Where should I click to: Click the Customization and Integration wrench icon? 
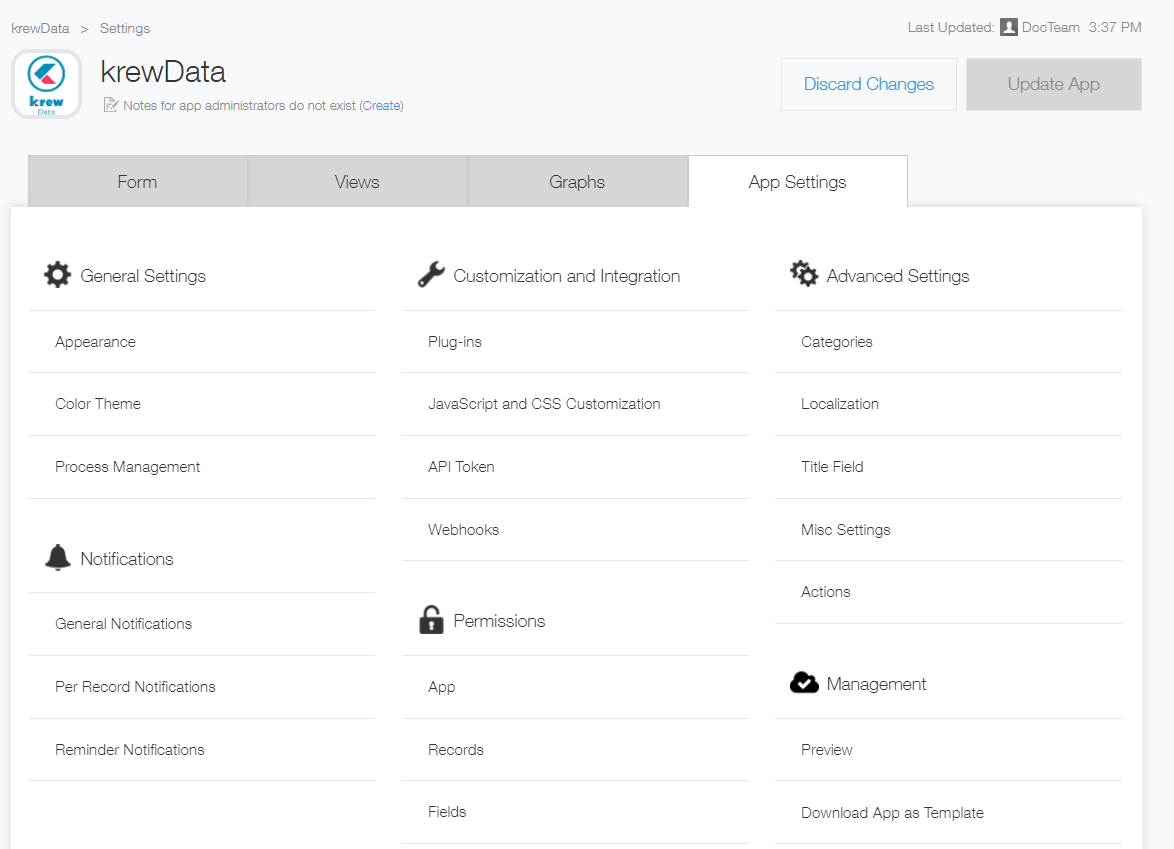[x=431, y=275]
